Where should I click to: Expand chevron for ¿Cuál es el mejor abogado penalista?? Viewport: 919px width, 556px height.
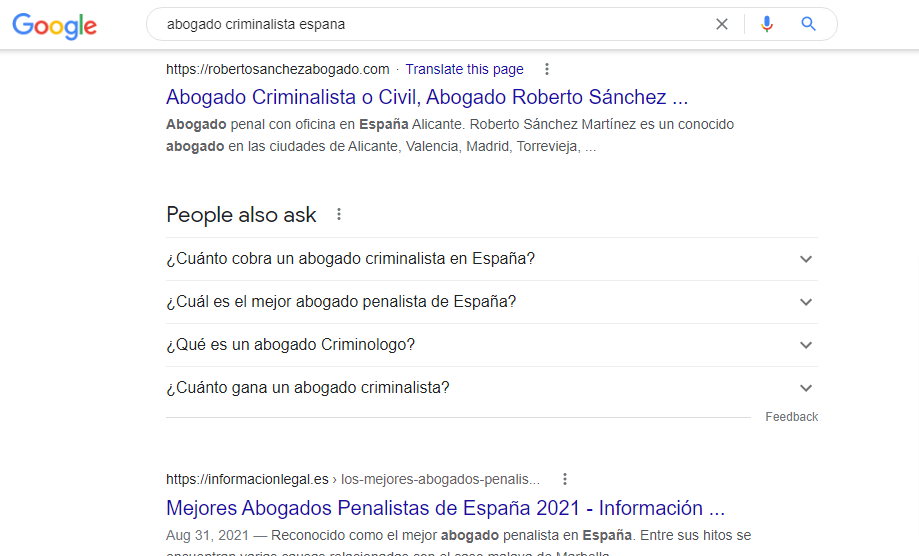point(806,302)
